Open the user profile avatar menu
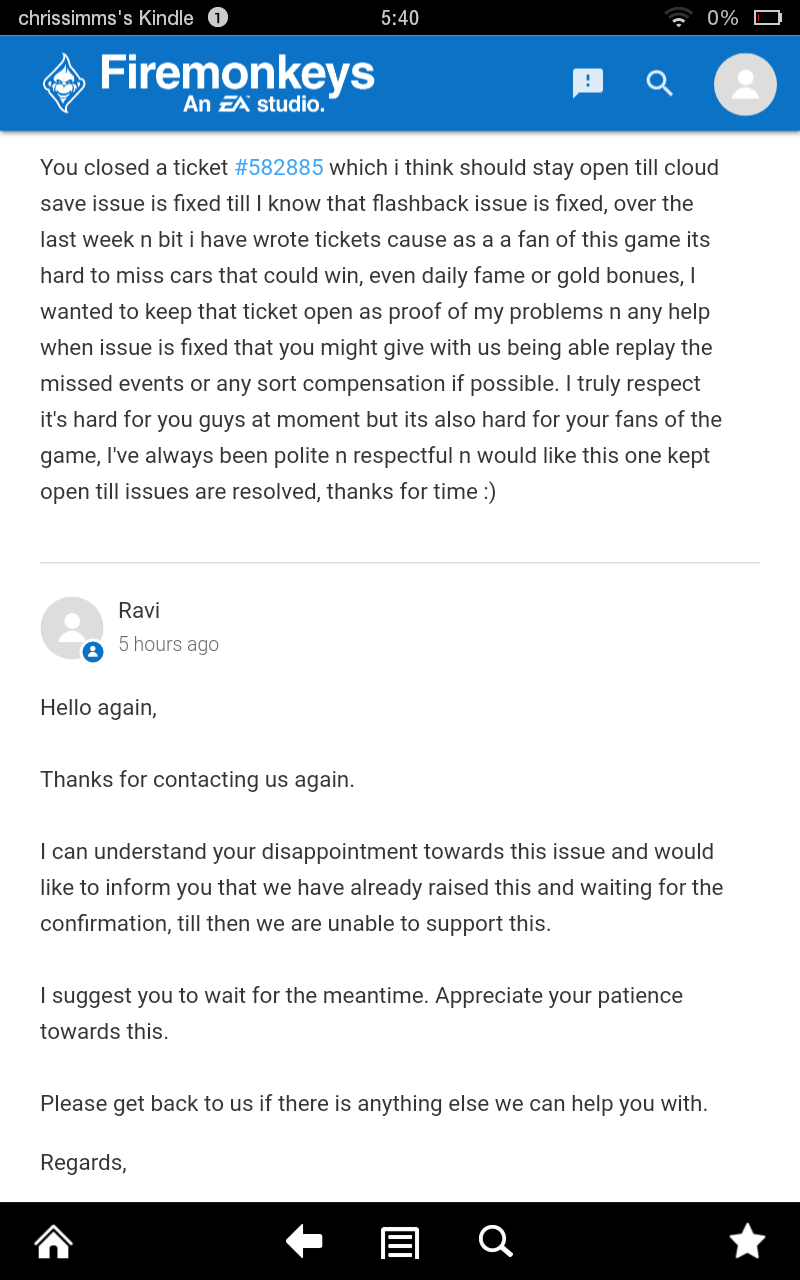The width and height of the screenshot is (800, 1280). pyautogui.click(x=745, y=84)
